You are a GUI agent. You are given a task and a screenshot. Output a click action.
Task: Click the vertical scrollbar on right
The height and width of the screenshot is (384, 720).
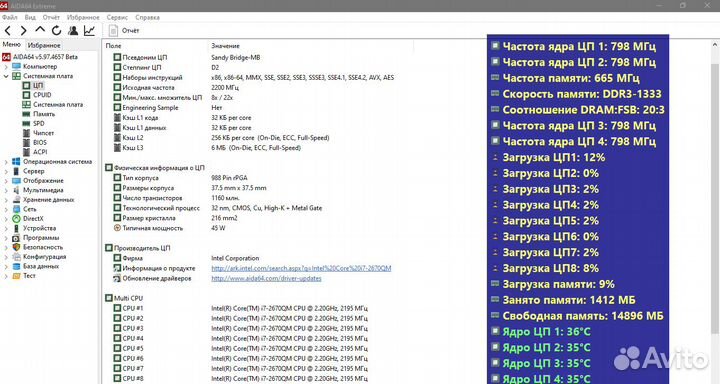pyautogui.click(x=714, y=198)
